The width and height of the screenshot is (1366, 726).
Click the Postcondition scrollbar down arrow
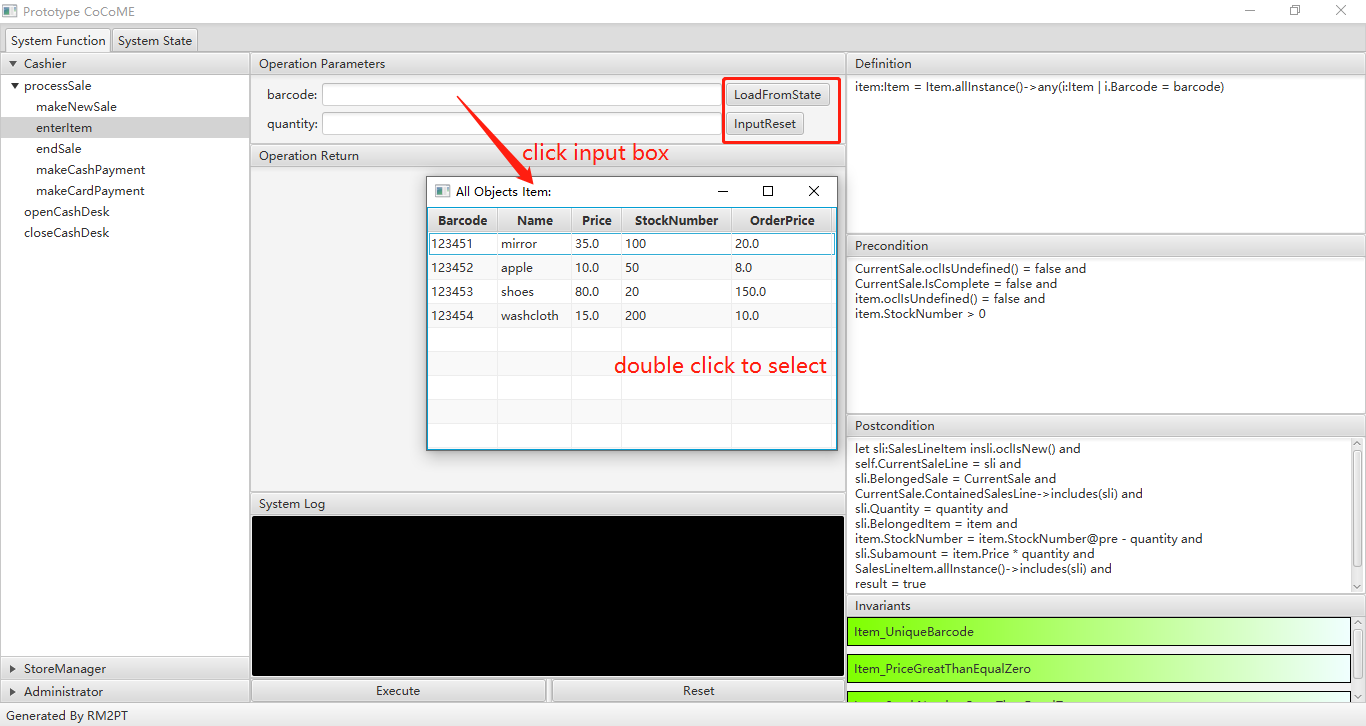tap(1357, 586)
